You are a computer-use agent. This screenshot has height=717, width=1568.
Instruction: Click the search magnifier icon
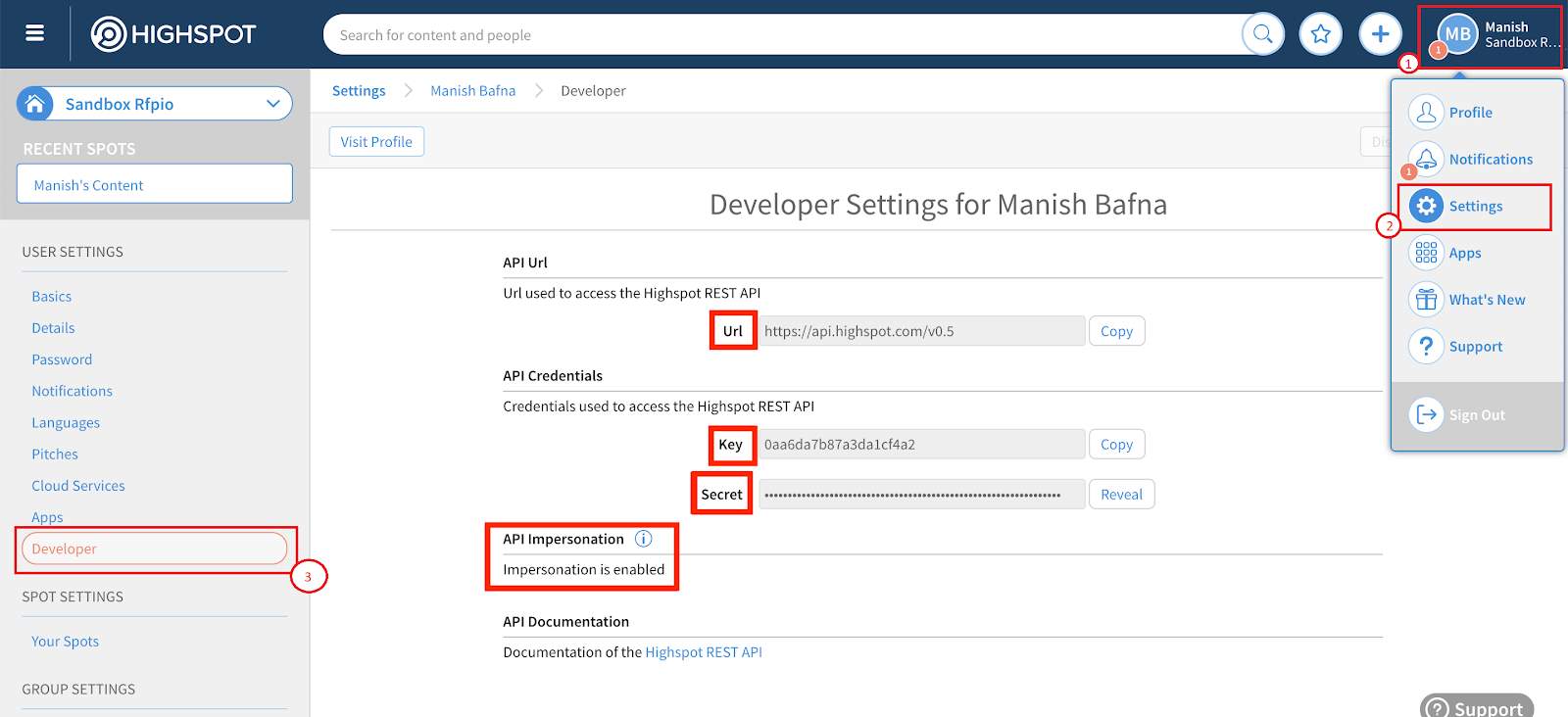pyautogui.click(x=1262, y=34)
